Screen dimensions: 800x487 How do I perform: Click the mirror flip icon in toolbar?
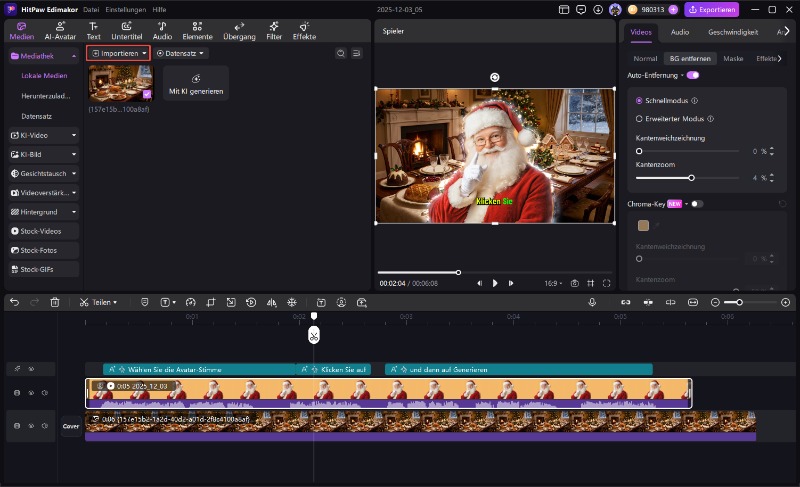[x=271, y=302]
